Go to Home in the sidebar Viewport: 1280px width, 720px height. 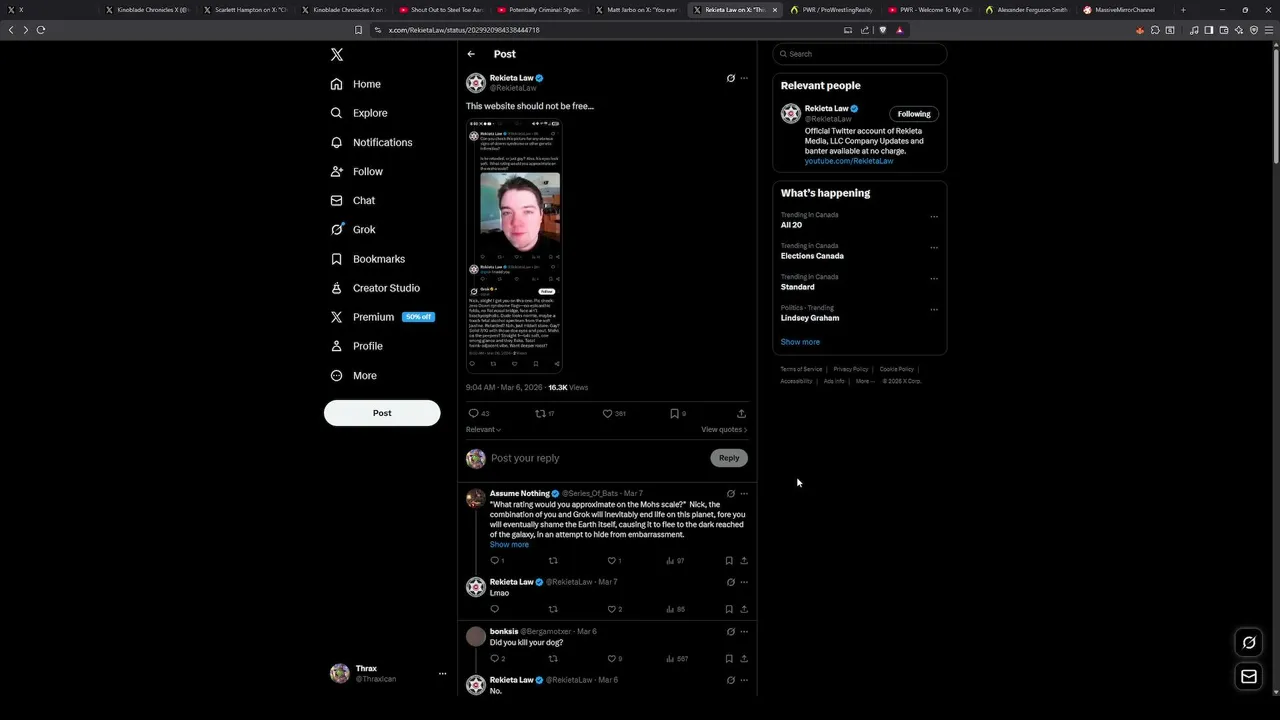356,84
